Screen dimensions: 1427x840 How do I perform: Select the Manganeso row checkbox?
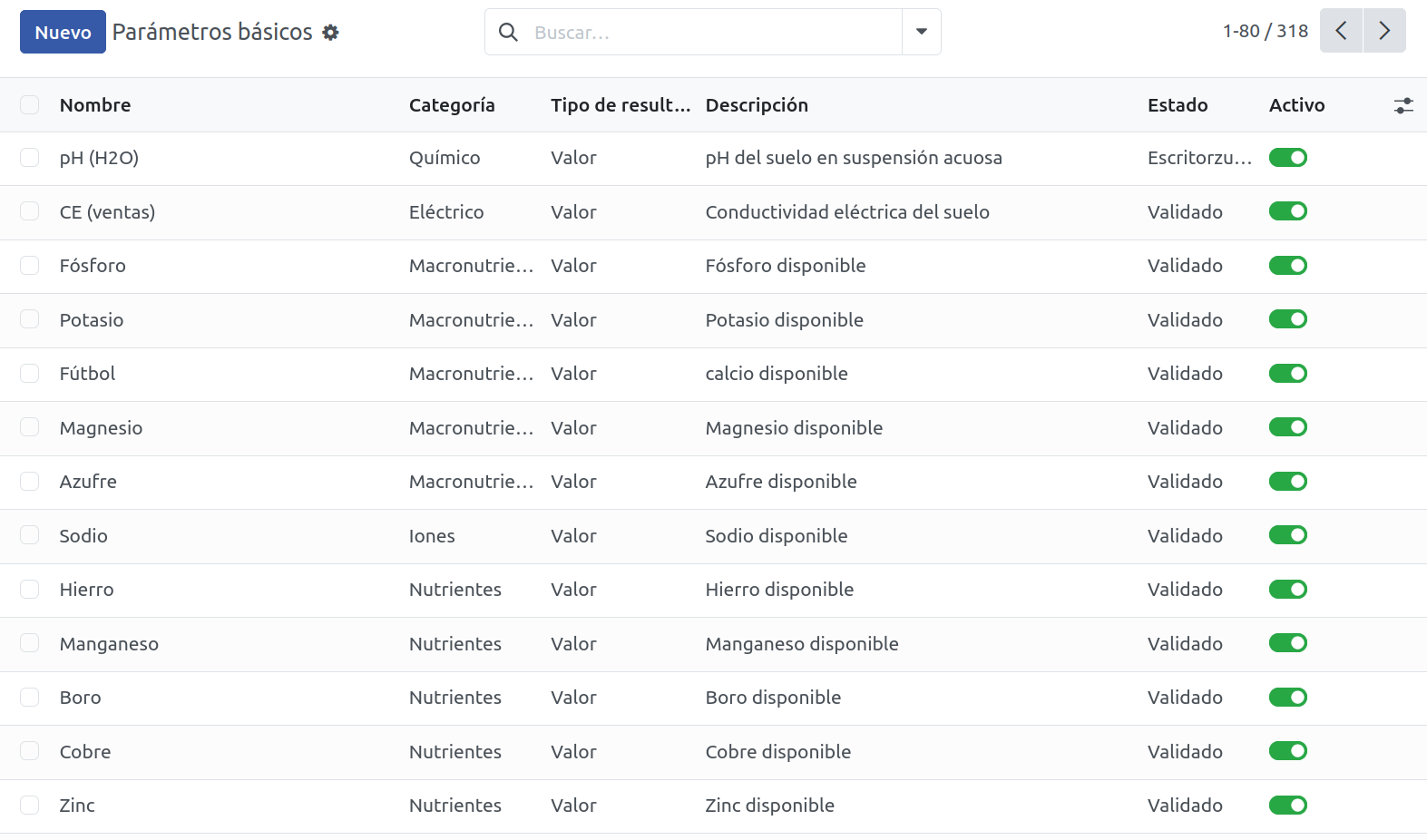(30, 643)
